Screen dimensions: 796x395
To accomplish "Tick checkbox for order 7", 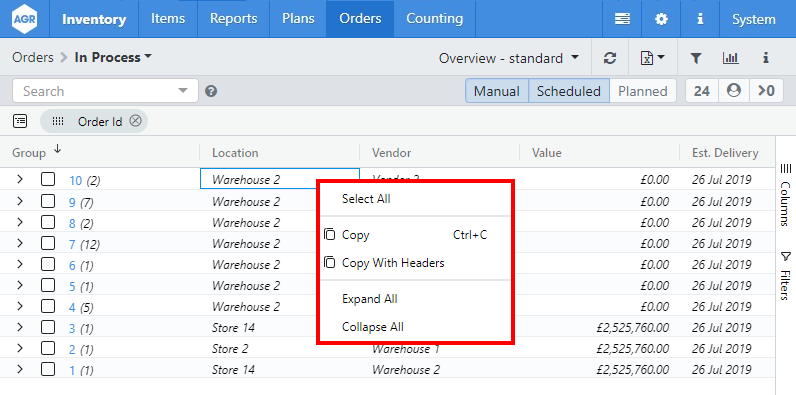I will [x=48, y=243].
